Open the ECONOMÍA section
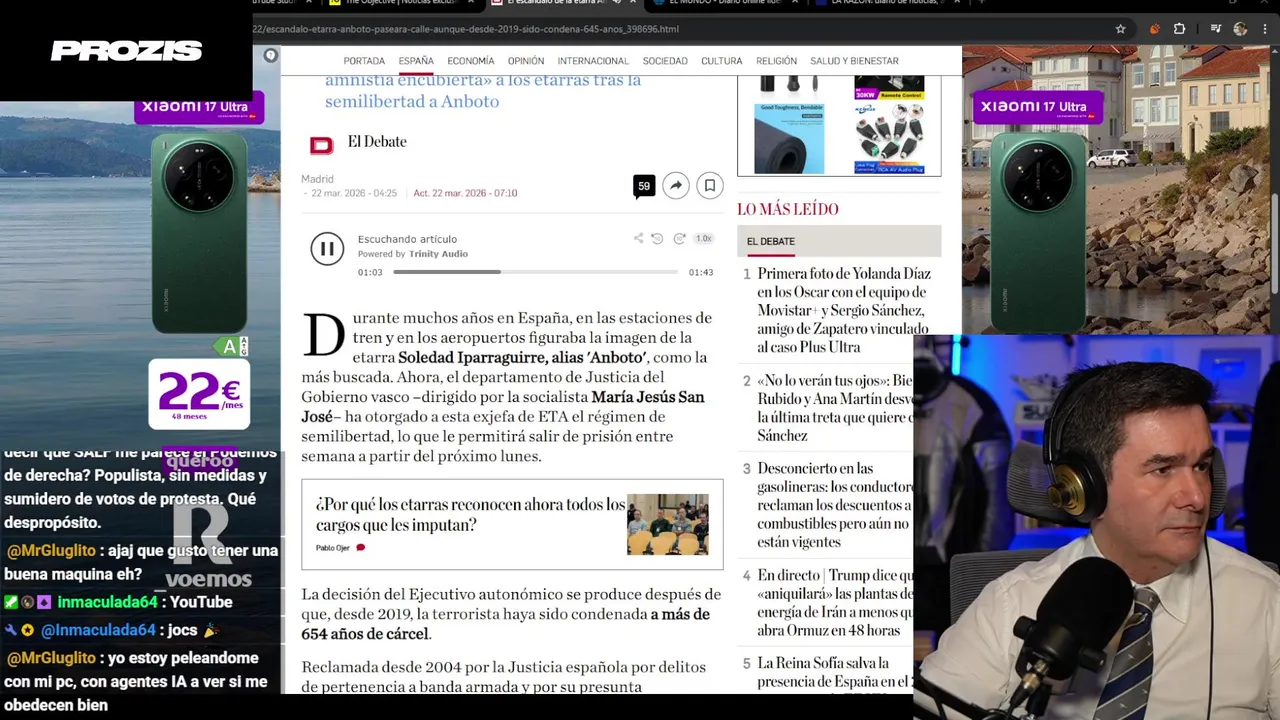The height and width of the screenshot is (720, 1280). coord(471,61)
